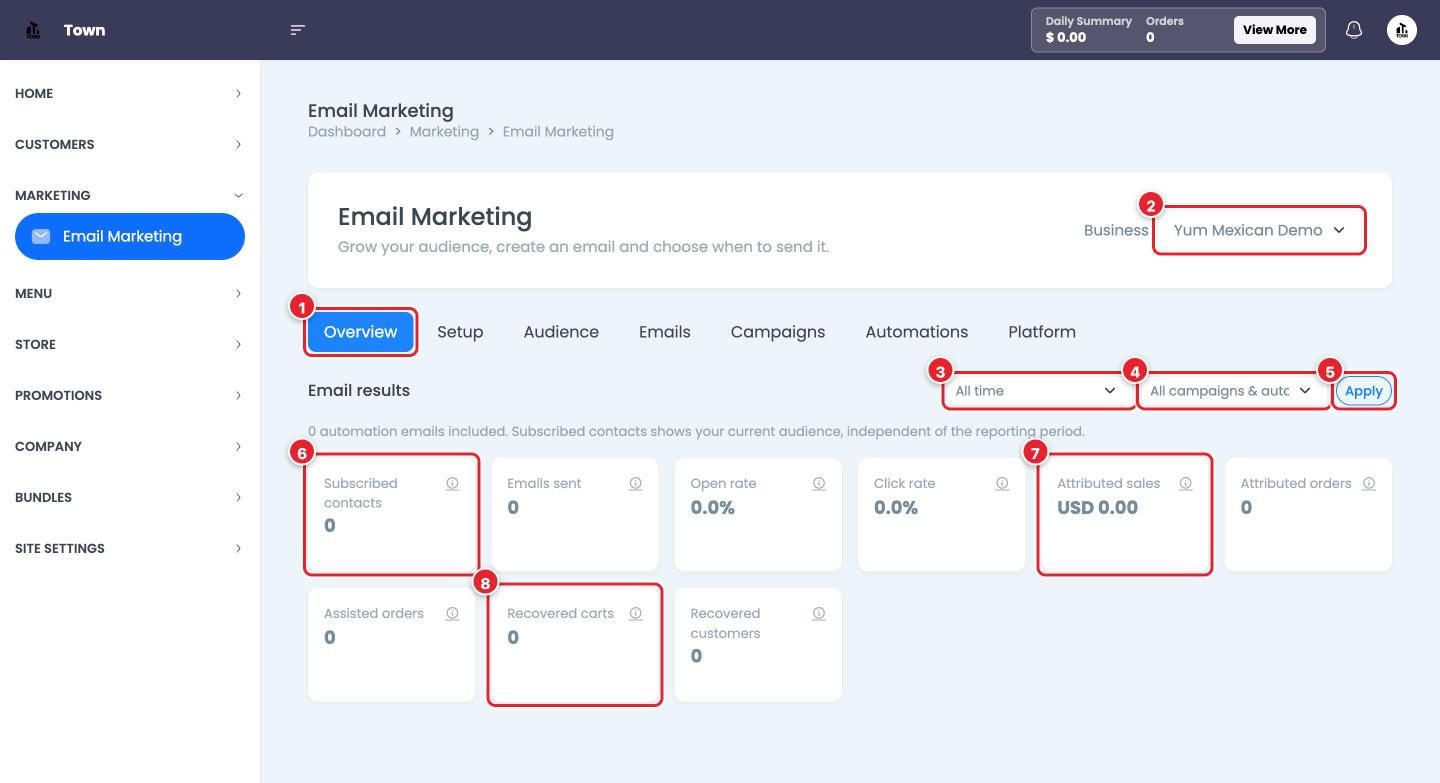
Task: Click the Apply filter button
Action: coord(1363,391)
